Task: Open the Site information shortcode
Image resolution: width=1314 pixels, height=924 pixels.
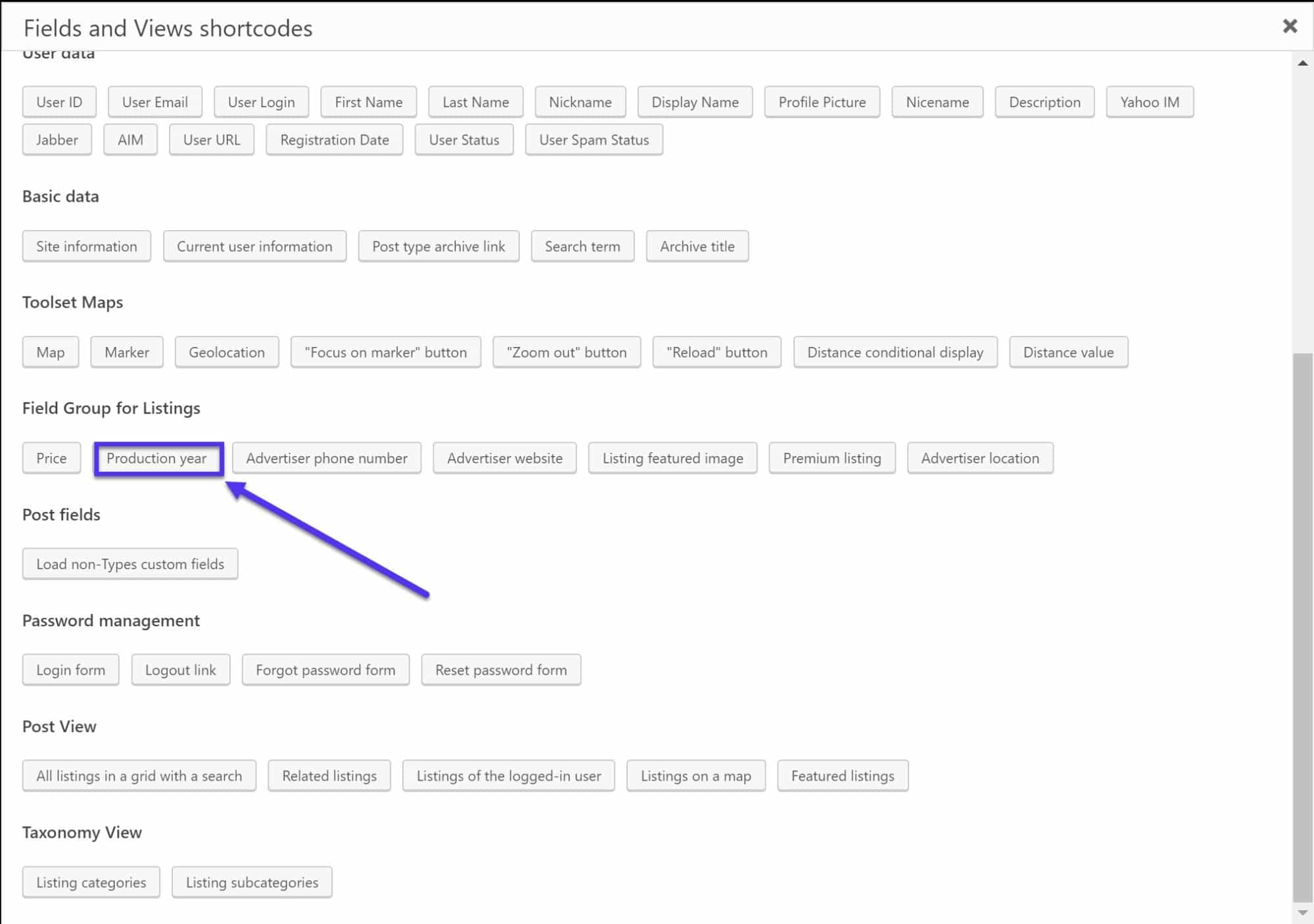Action: pos(86,245)
